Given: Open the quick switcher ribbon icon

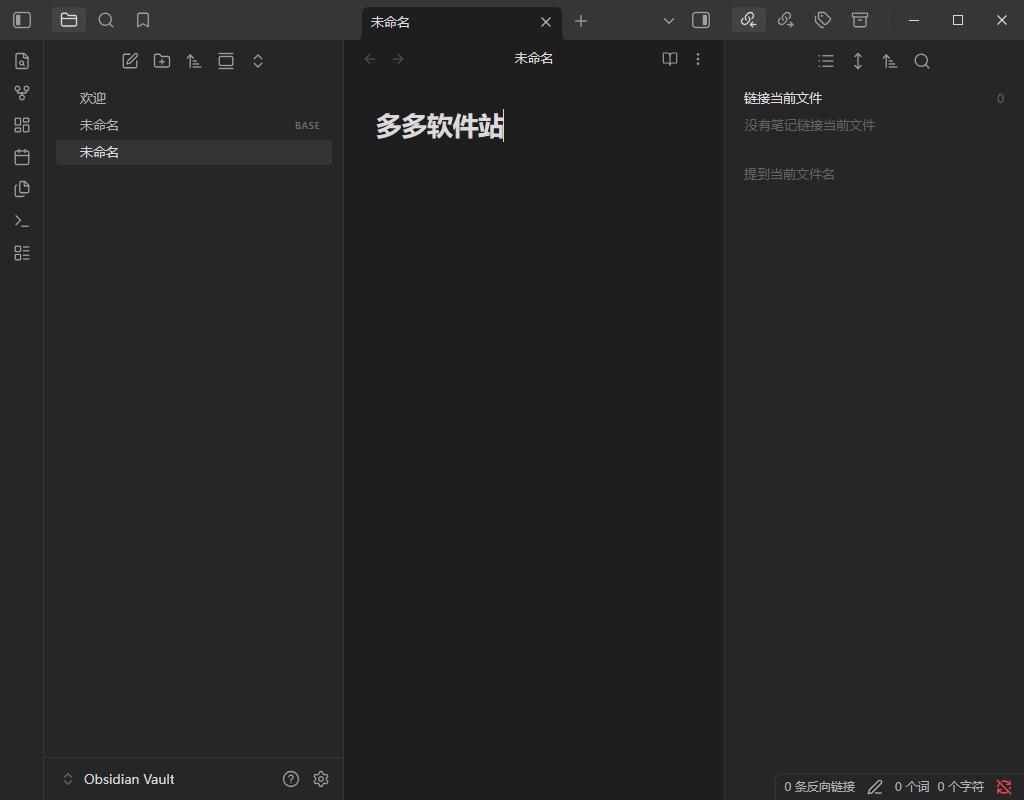Looking at the screenshot, I should tap(22, 61).
